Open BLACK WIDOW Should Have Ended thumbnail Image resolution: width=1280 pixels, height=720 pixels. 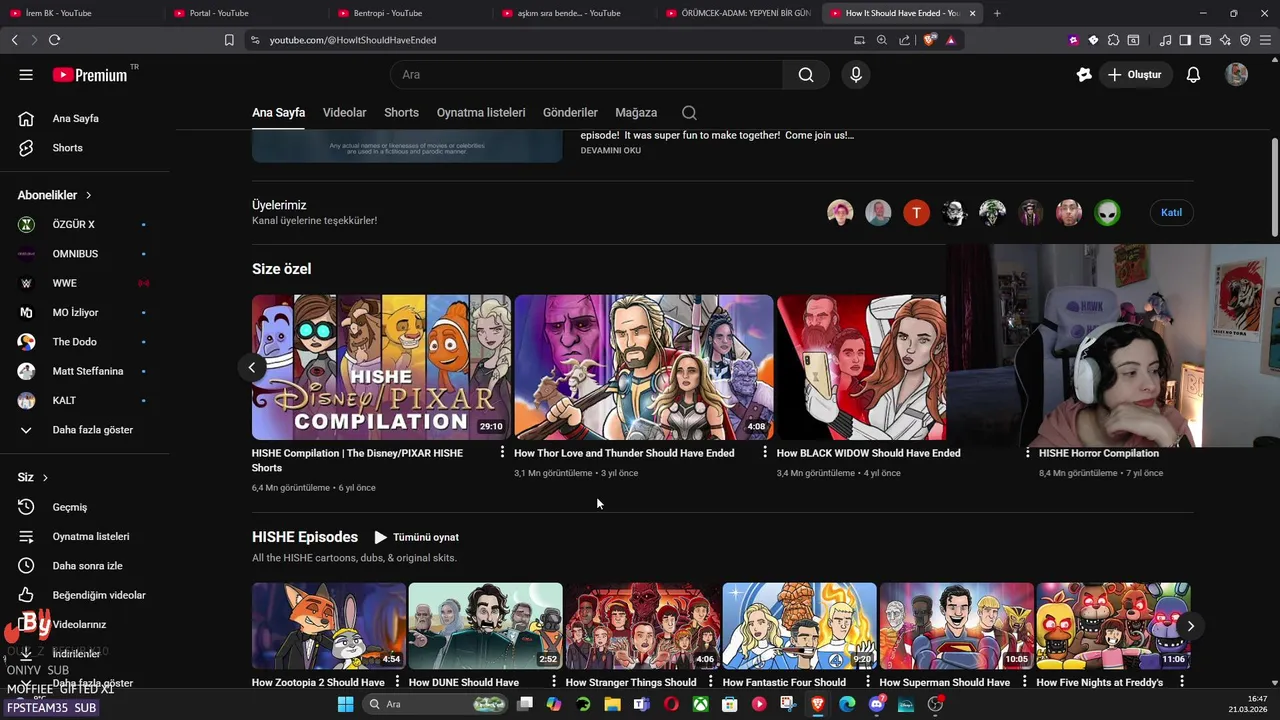pos(861,367)
